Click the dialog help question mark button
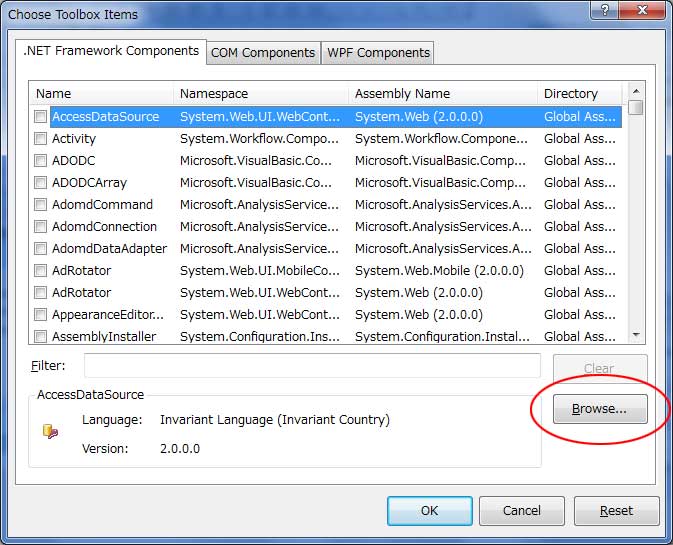The width and height of the screenshot is (673, 545). [x=605, y=9]
